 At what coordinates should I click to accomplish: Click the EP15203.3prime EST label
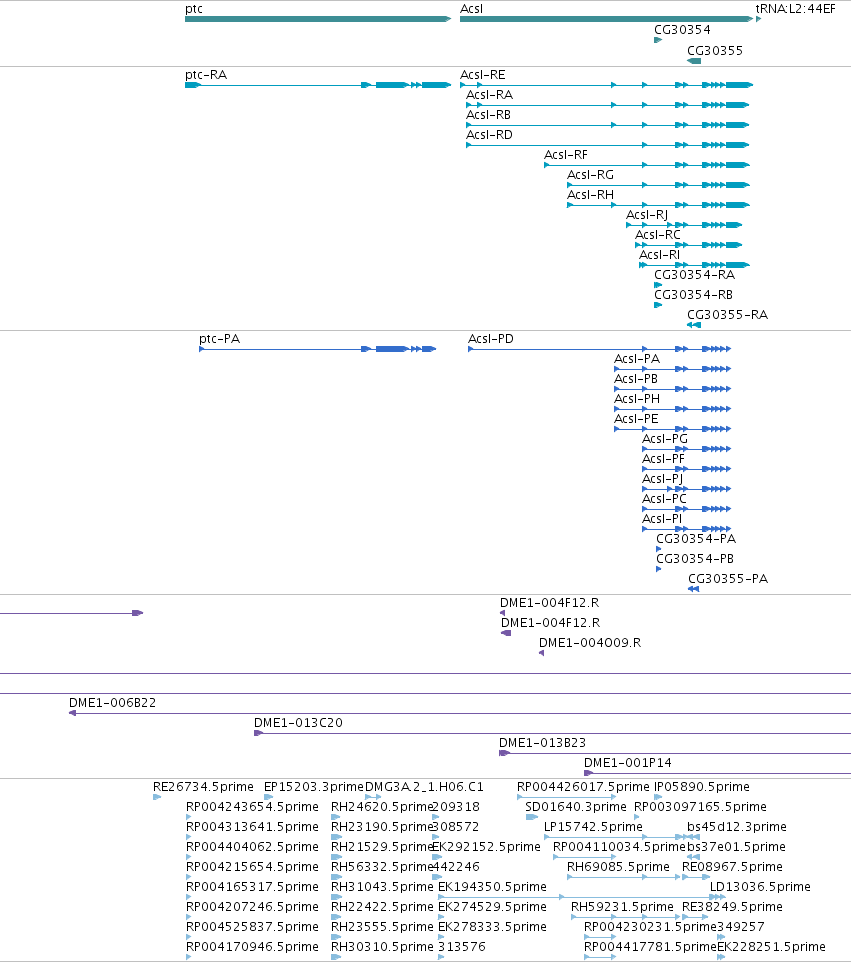pyautogui.click(x=314, y=787)
